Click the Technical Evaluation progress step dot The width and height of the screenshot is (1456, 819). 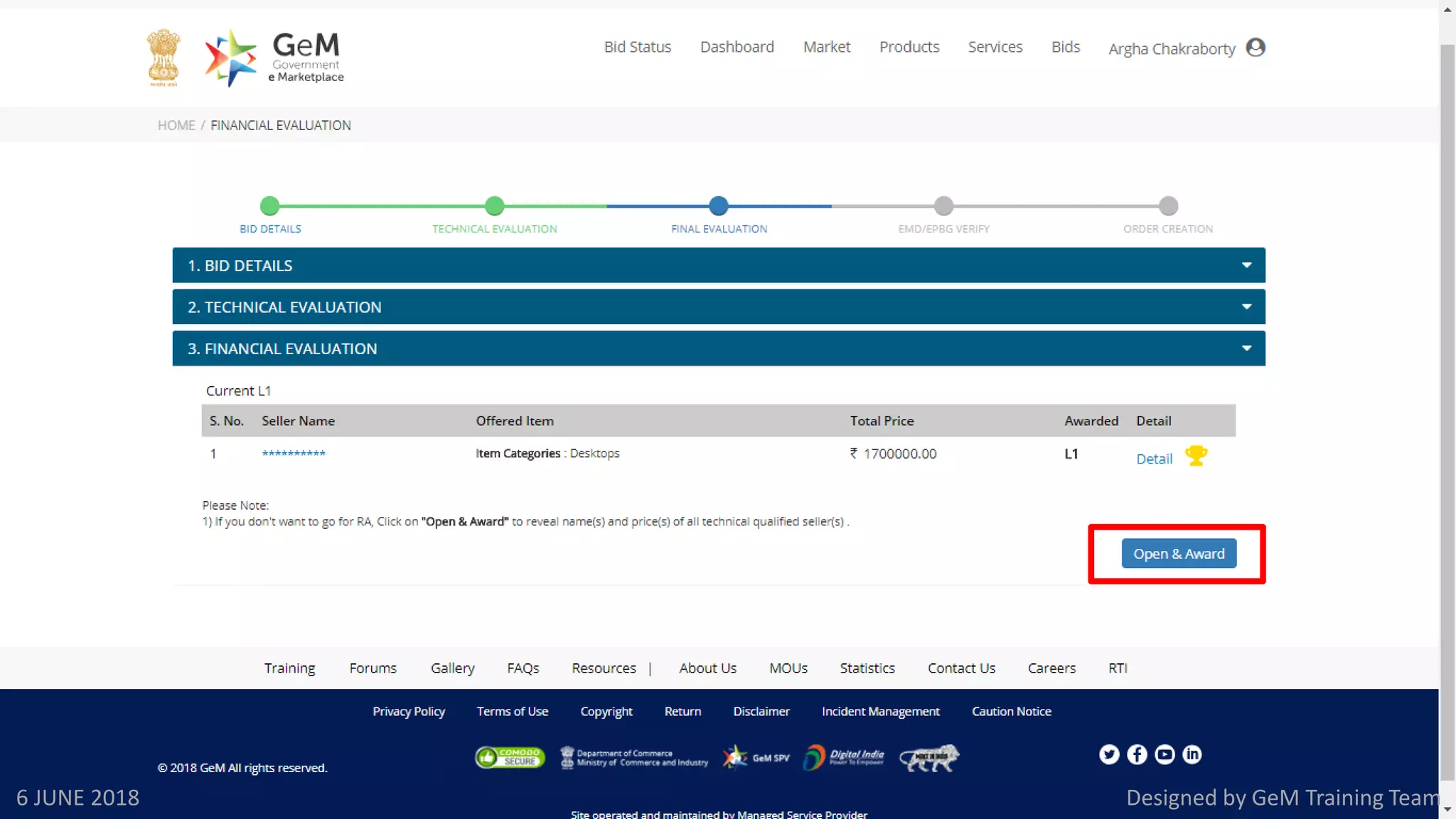pos(494,206)
